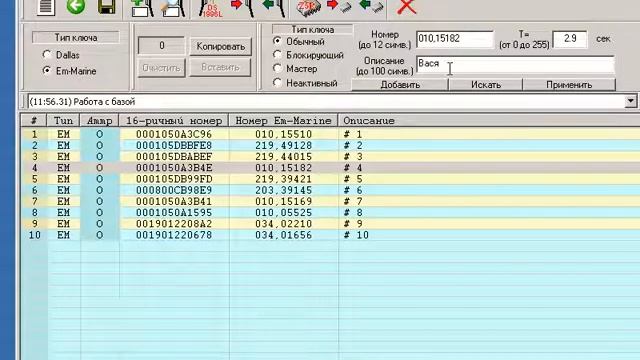Click the magnifier search key icon
This screenshot has height=360, width=640.
tap(173, 8)
